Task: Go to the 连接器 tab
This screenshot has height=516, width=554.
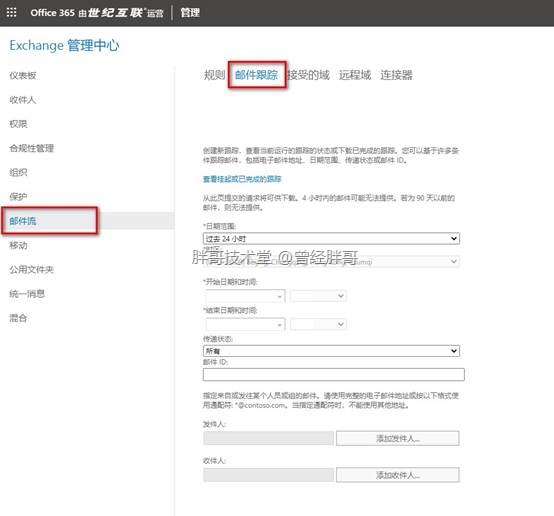Action: pos(396,75)
